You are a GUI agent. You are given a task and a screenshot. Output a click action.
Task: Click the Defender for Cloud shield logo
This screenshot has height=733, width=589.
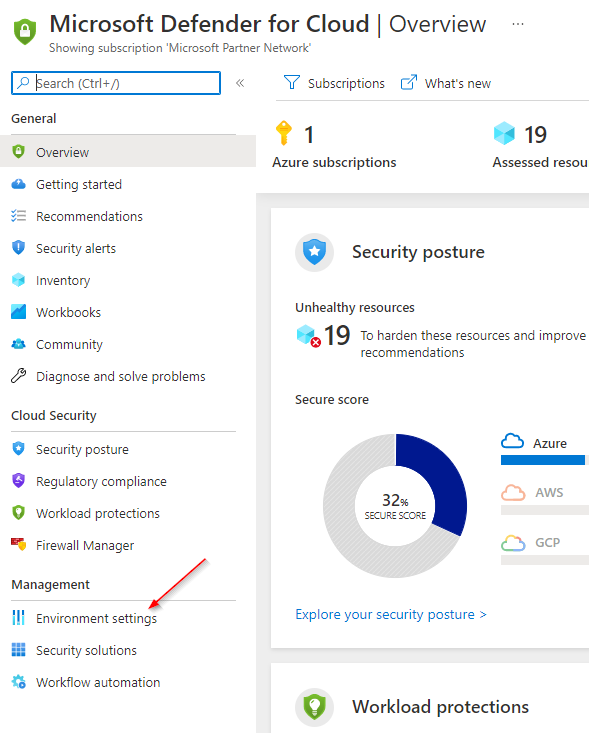click(25, 31)
